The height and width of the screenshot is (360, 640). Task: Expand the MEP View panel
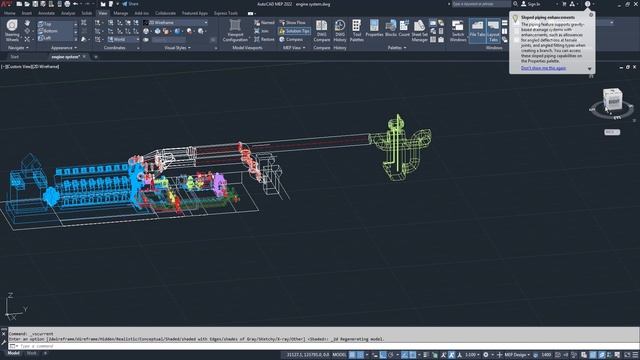coord(294,48)
